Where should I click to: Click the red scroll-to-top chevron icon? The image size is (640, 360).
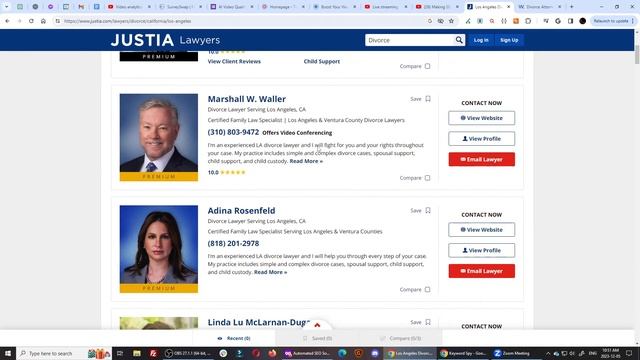coord(317,325)
